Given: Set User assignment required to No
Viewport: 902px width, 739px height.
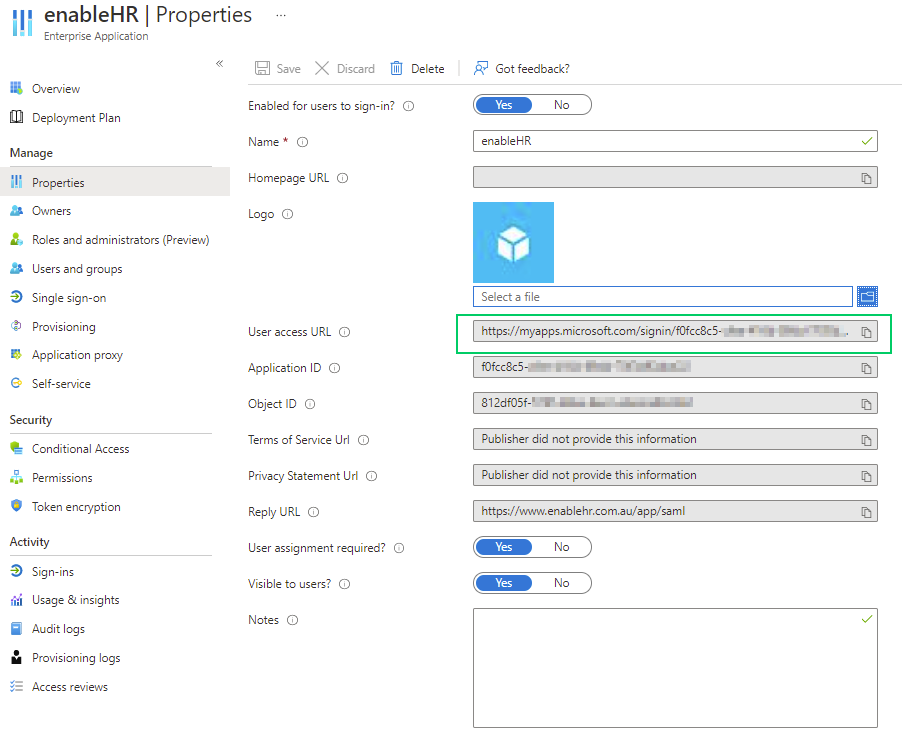Looking at the screenshot, I should pos(561,547).
